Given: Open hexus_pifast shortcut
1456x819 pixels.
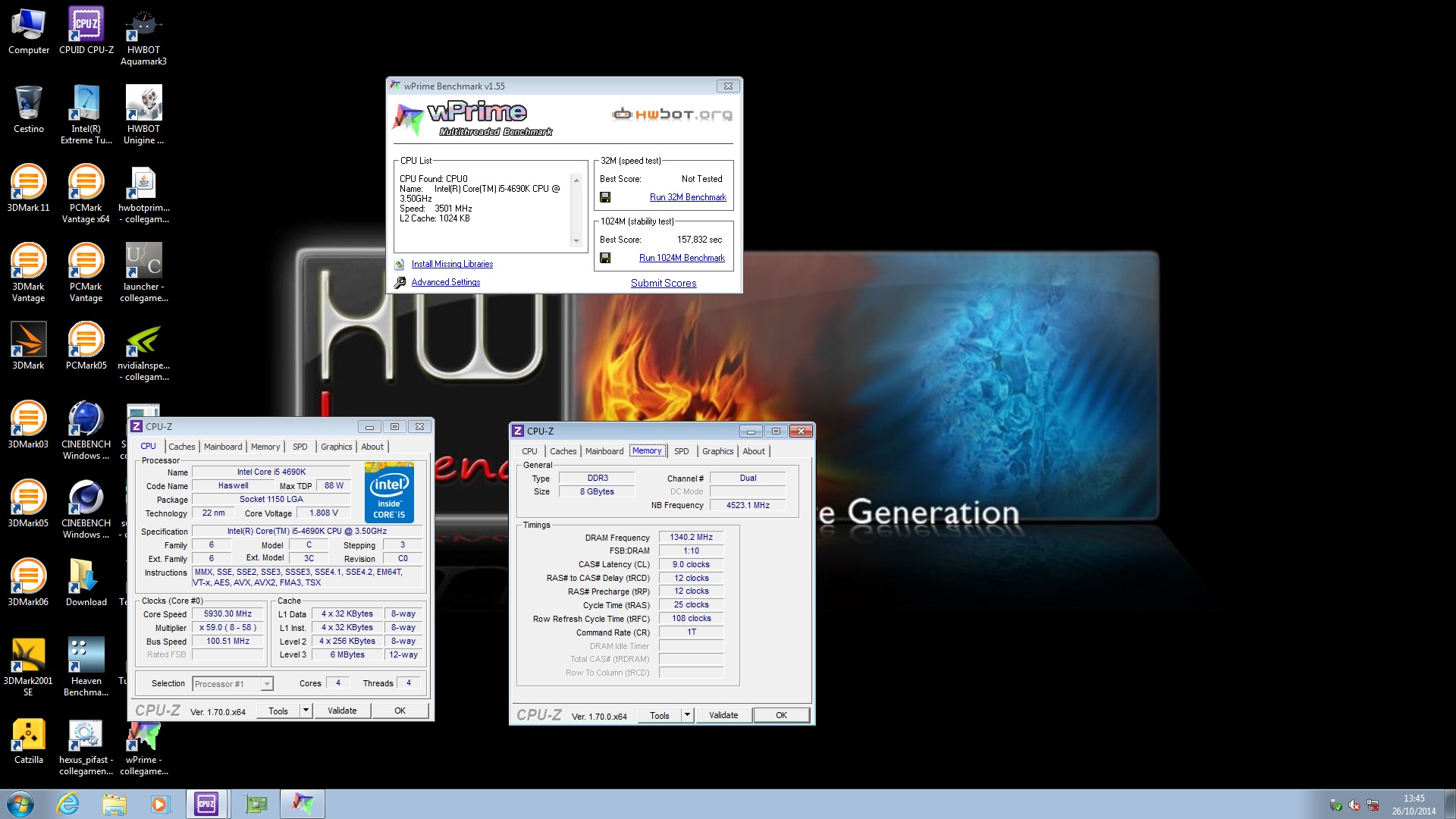Looking at the screenshot, I should click(x=86, y=746).
